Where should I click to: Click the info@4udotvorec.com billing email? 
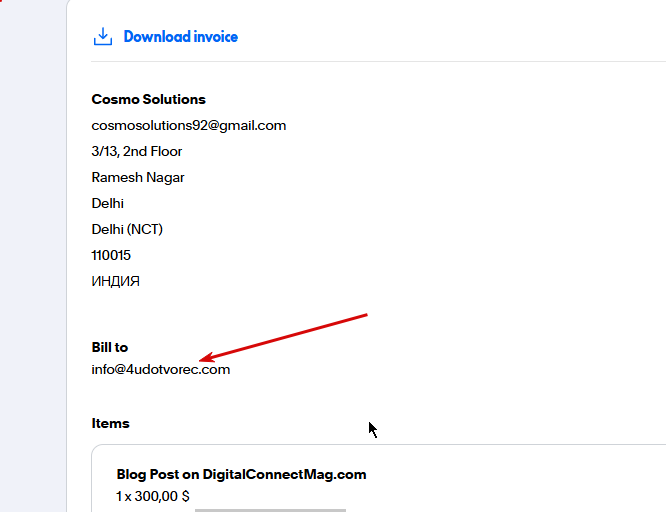pyautogui.click(x=160, y=369)
